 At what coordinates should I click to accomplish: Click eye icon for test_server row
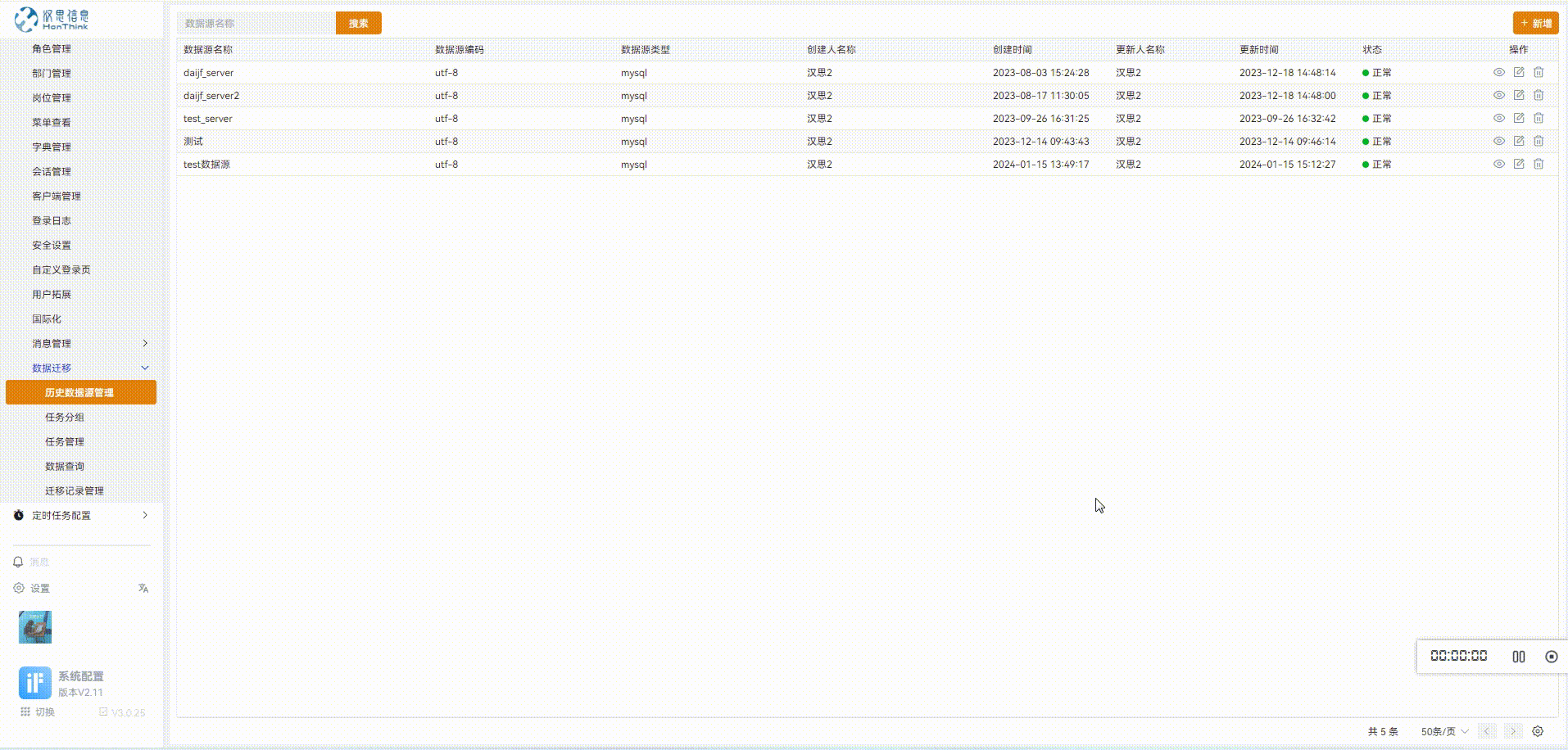pyautogui.click(x=1498, y=118)
